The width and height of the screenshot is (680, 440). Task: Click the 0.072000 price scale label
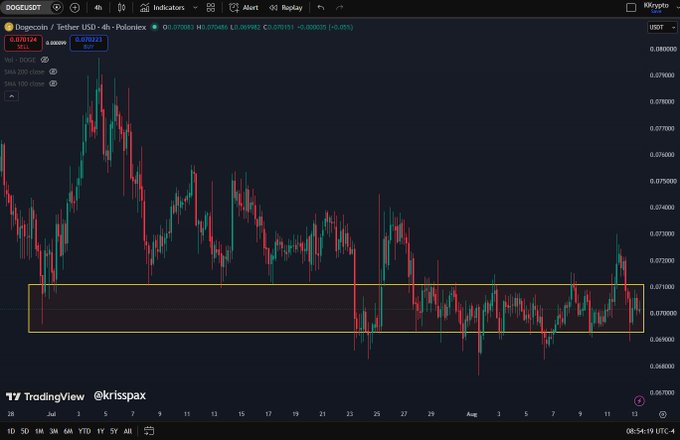pyautogui.click(x=663, y=260)
